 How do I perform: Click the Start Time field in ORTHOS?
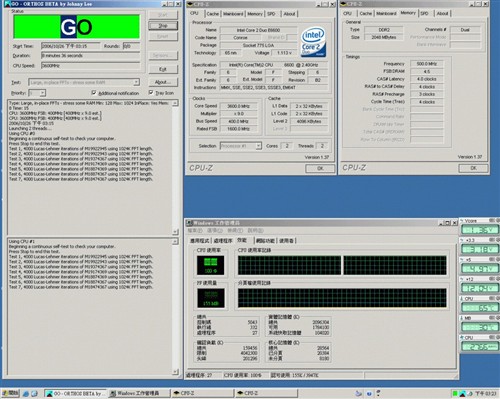coord(70,46)
